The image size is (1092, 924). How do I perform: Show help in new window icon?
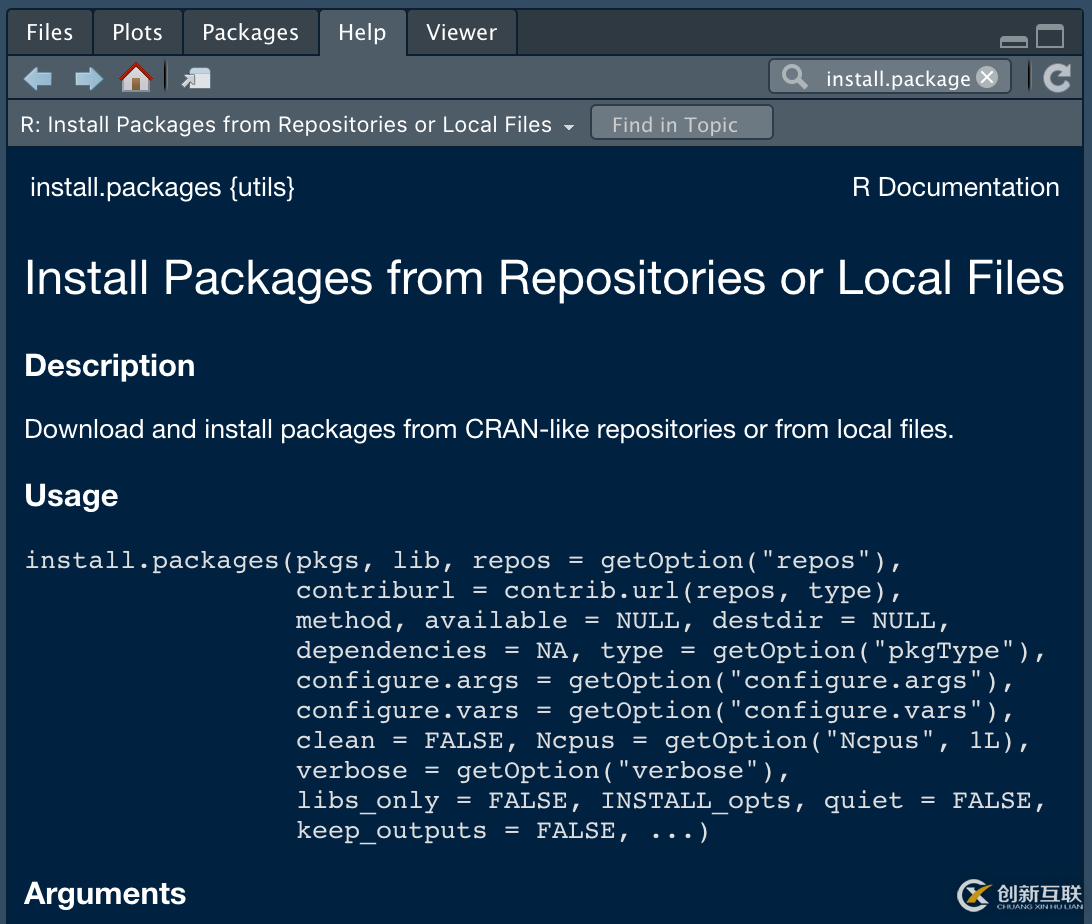pos(196,78)
